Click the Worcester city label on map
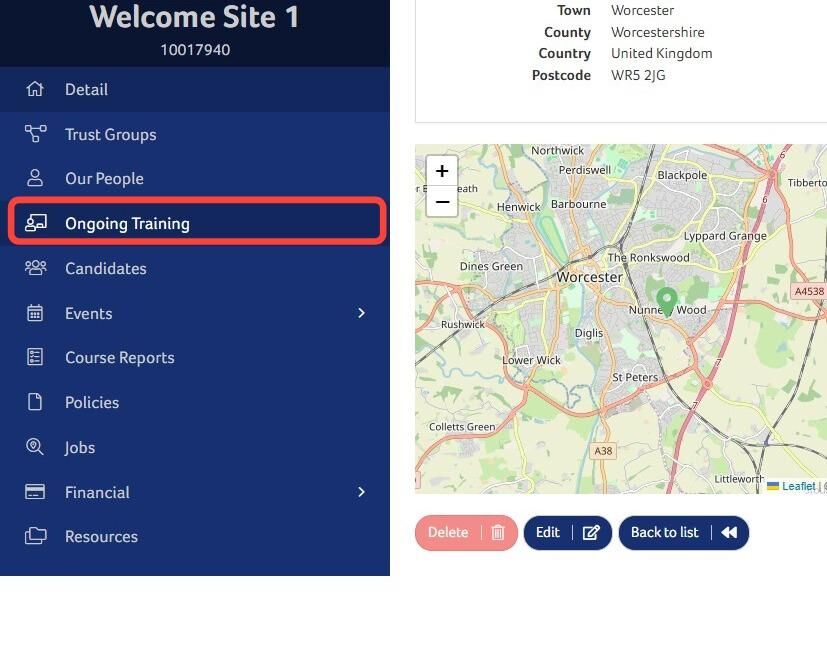Viewport: 827px width, 653px height. [589, 277]
